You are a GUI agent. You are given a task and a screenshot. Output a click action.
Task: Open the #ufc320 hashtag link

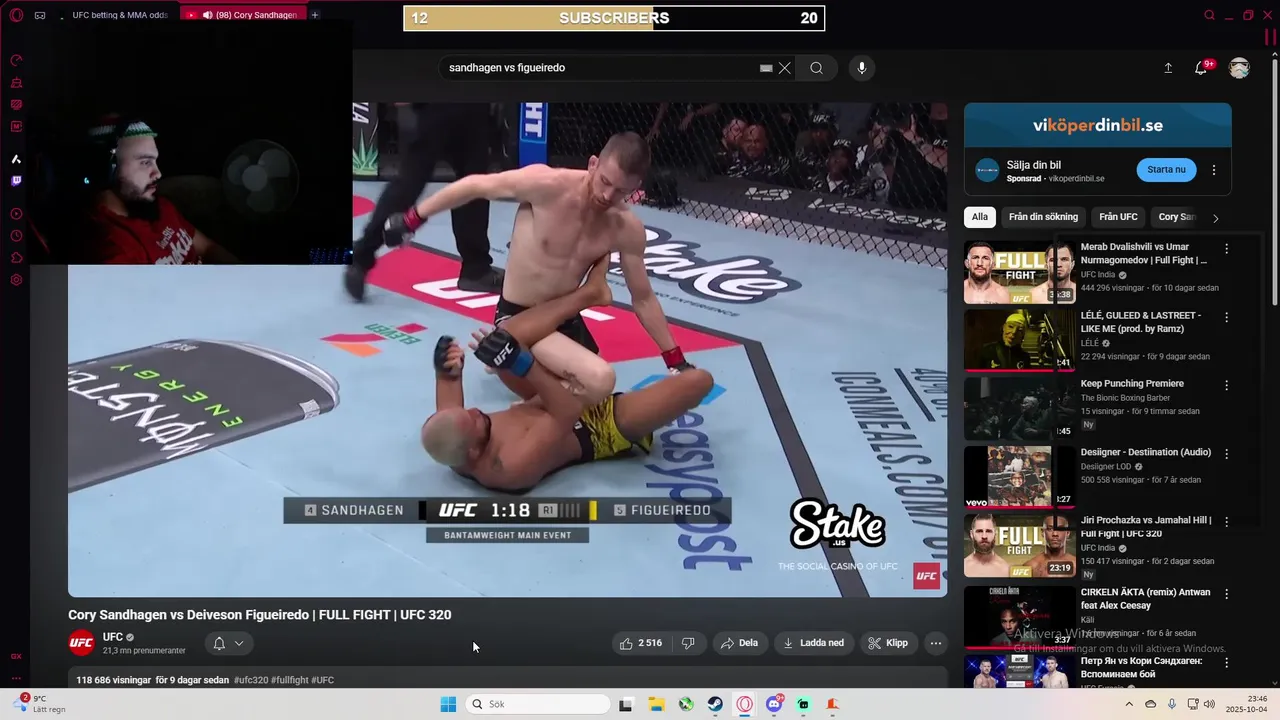[x=251, y=680]
